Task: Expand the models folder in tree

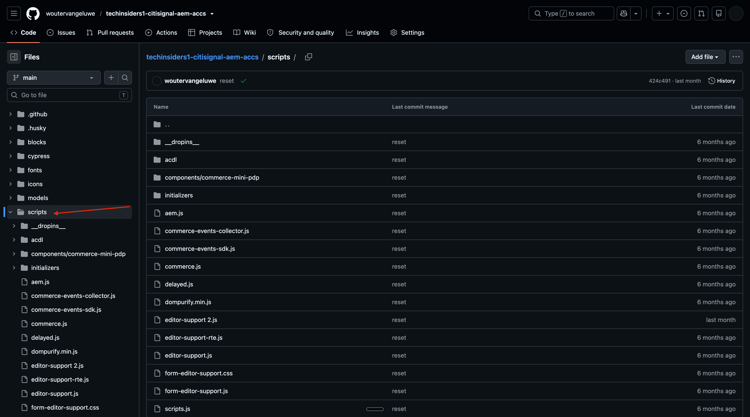Action: click(x=10, y=198)
